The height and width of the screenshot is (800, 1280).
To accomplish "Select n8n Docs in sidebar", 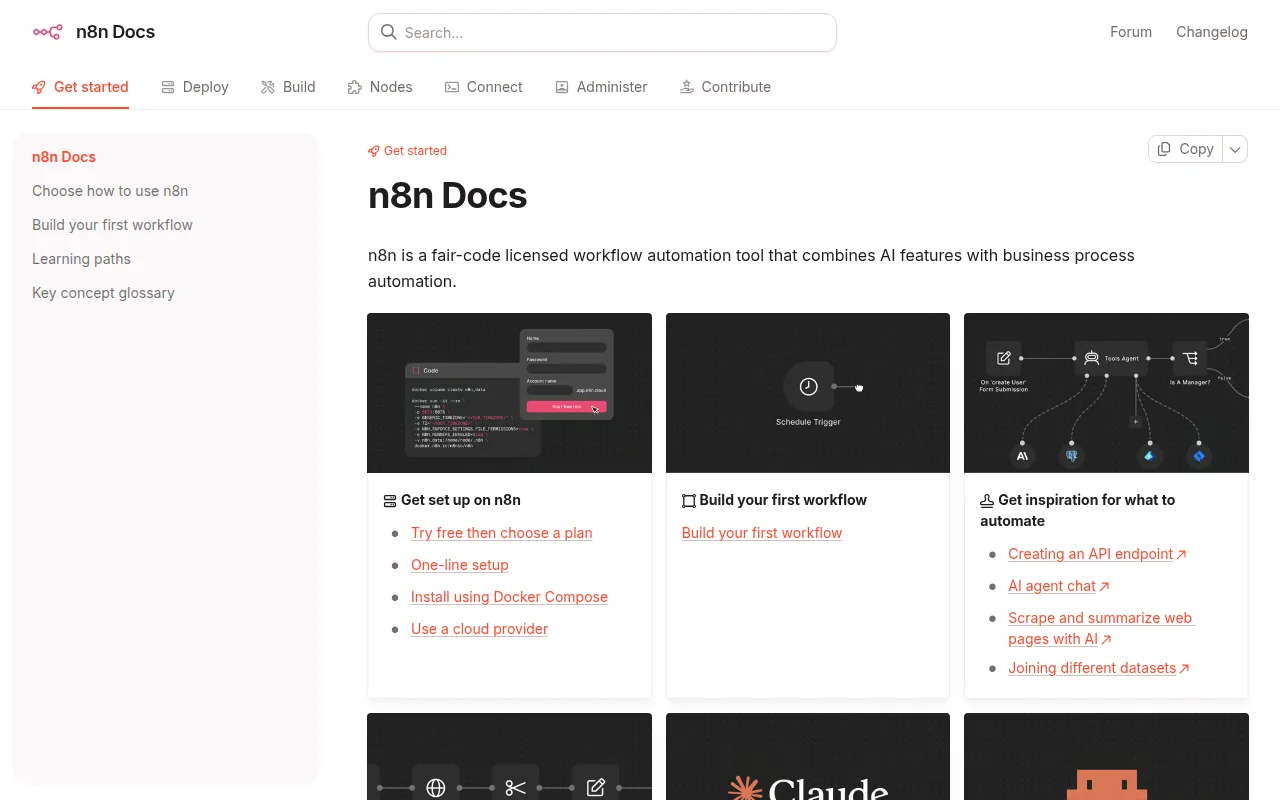I will [x=64, y=157].
